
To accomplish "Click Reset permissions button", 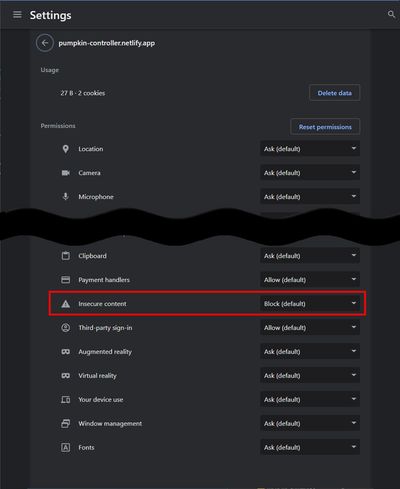I will pyautogui.click(x=325, y=127).
